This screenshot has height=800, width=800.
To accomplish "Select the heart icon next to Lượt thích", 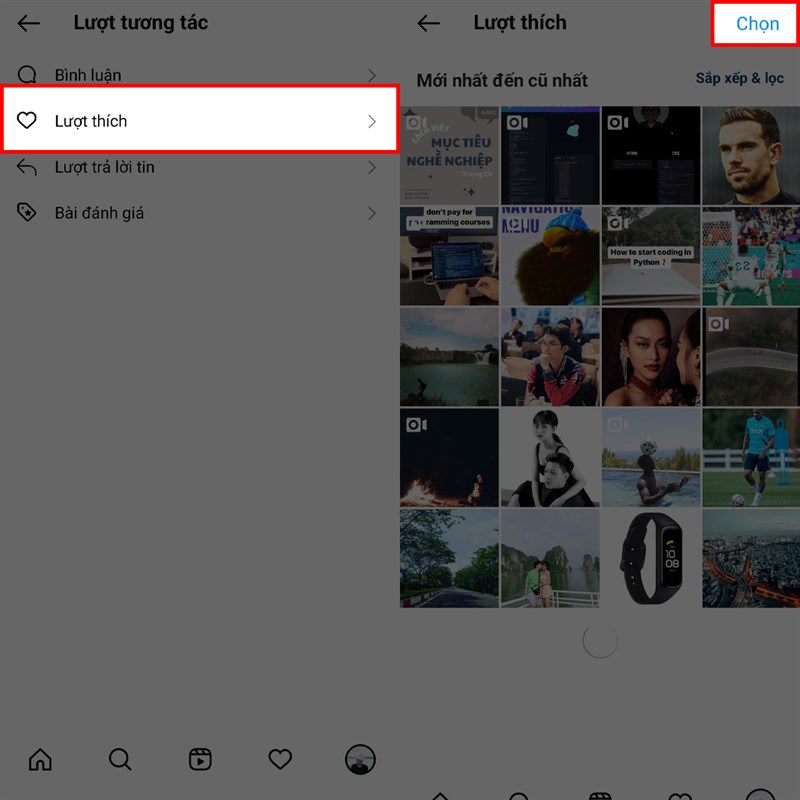I will point(26,120).
